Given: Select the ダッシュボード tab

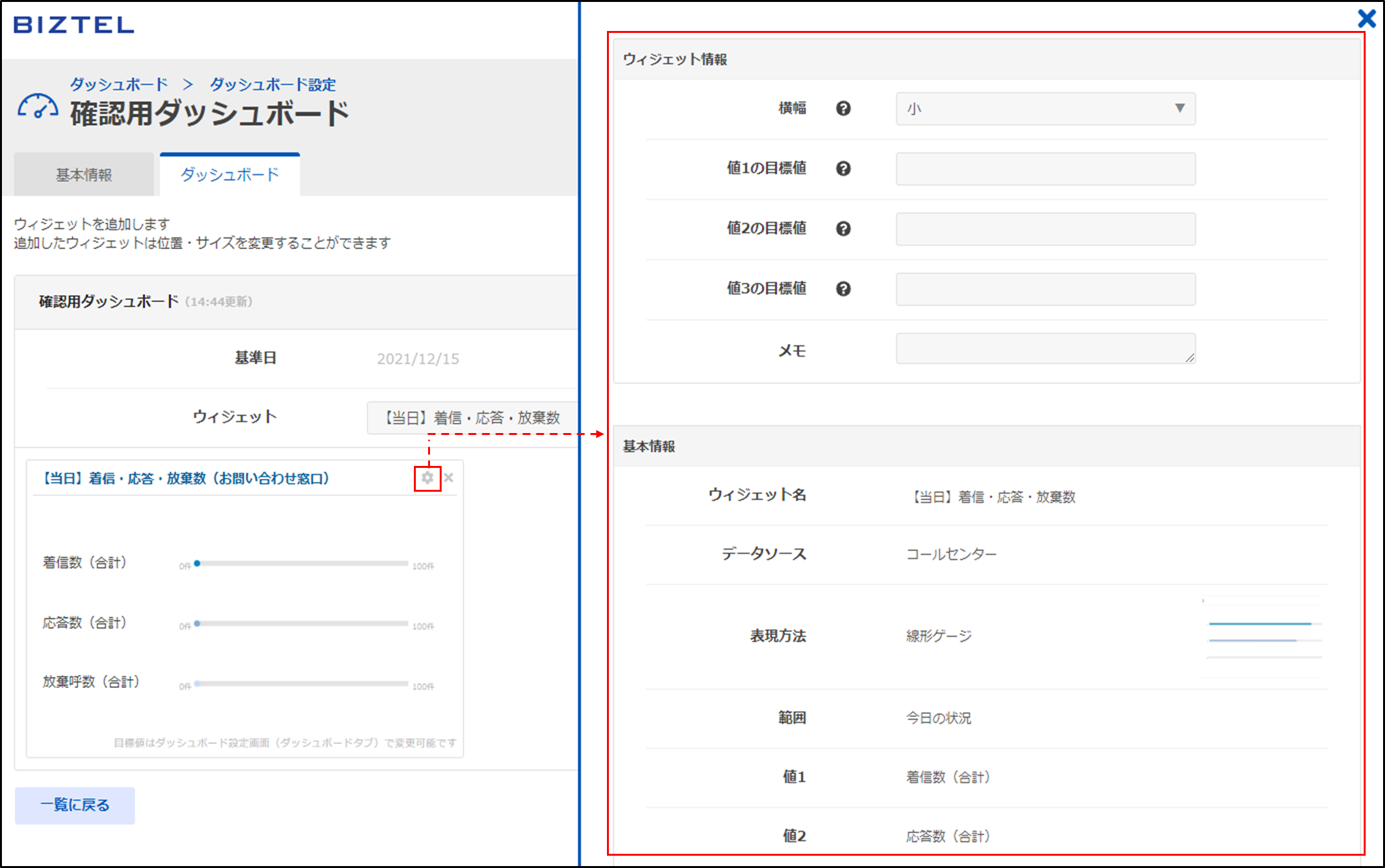Looking at the screenshot, I should pos(230,175).
